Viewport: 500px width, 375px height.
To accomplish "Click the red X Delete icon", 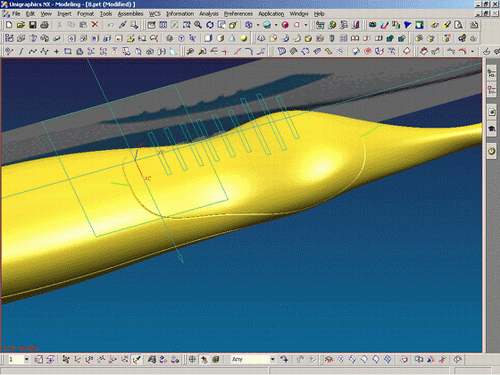I will pyautogui.click(x=95, y=25).
